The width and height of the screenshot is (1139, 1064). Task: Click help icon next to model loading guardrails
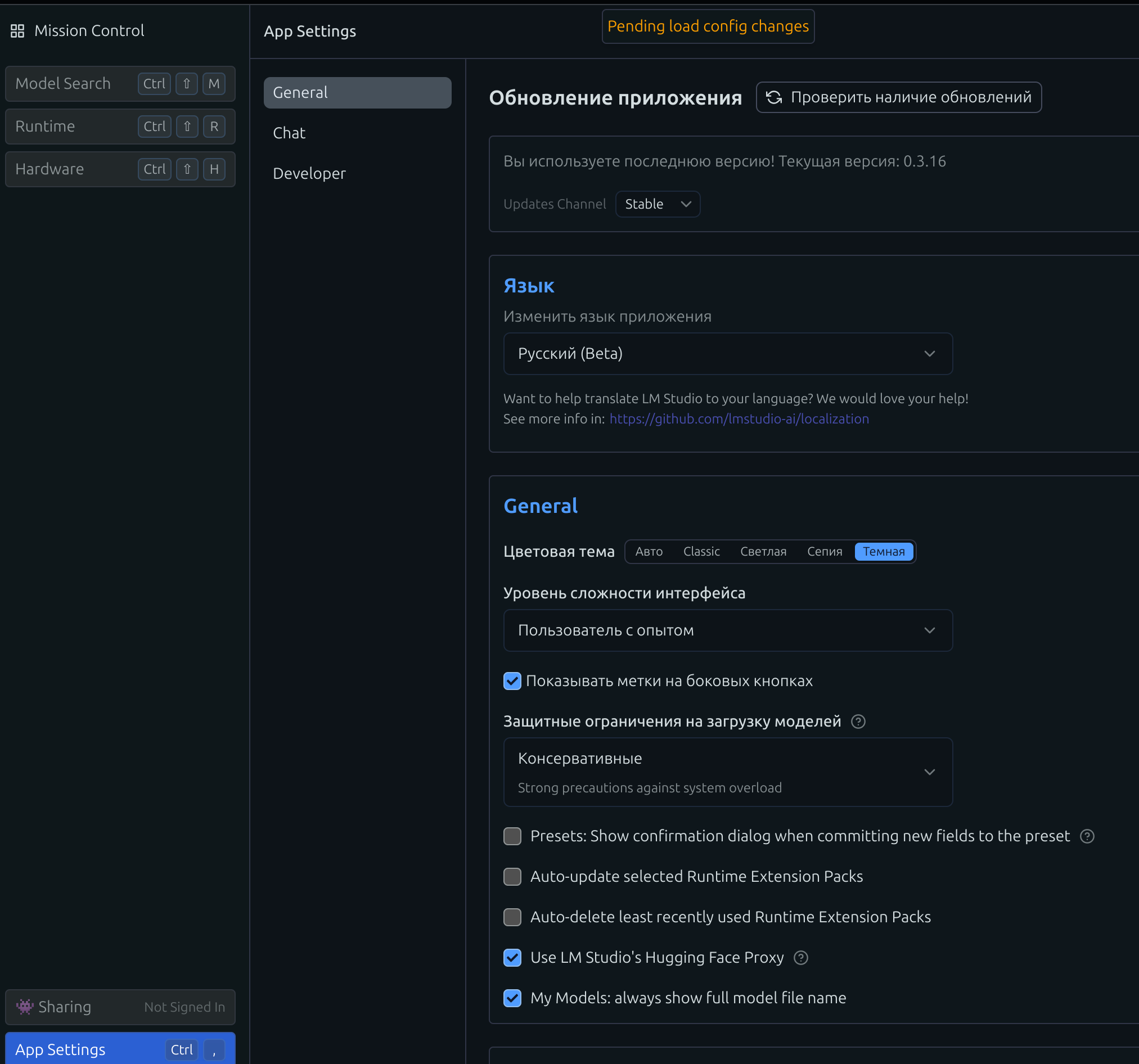coord(858,722)
